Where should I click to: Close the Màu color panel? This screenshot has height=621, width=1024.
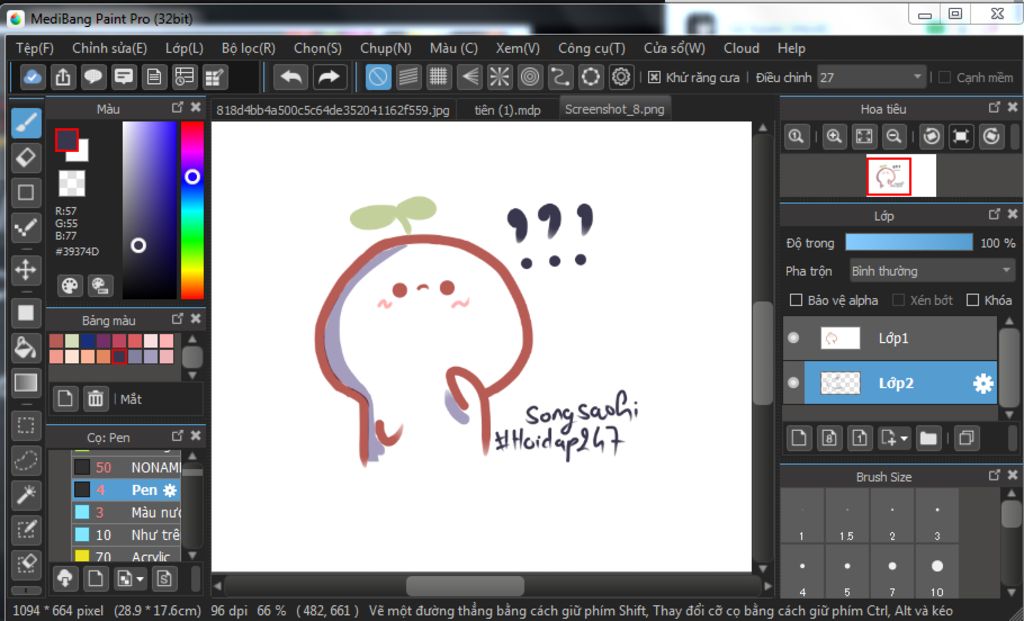(196, 107)
